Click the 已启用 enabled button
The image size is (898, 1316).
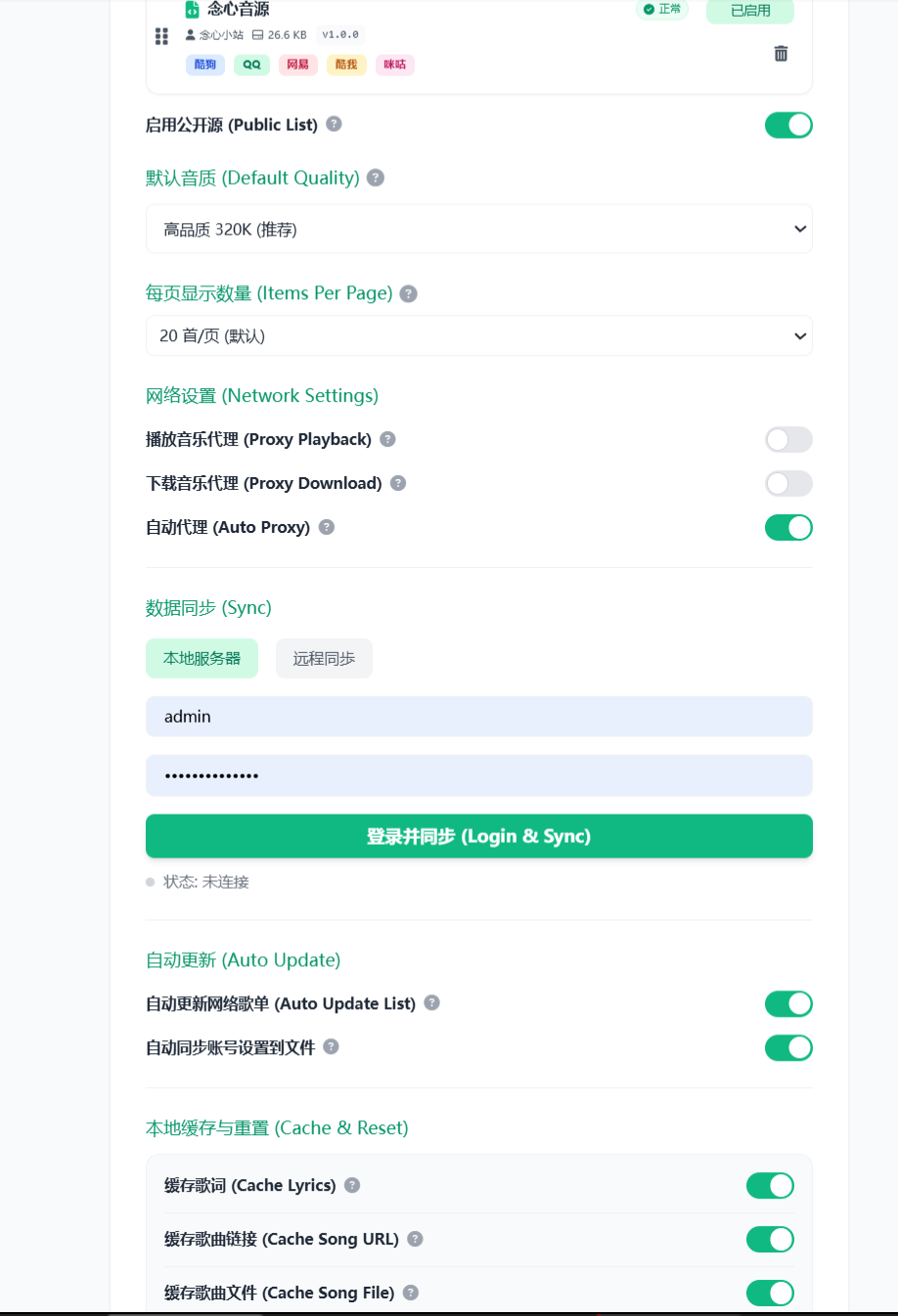point(750,11)
